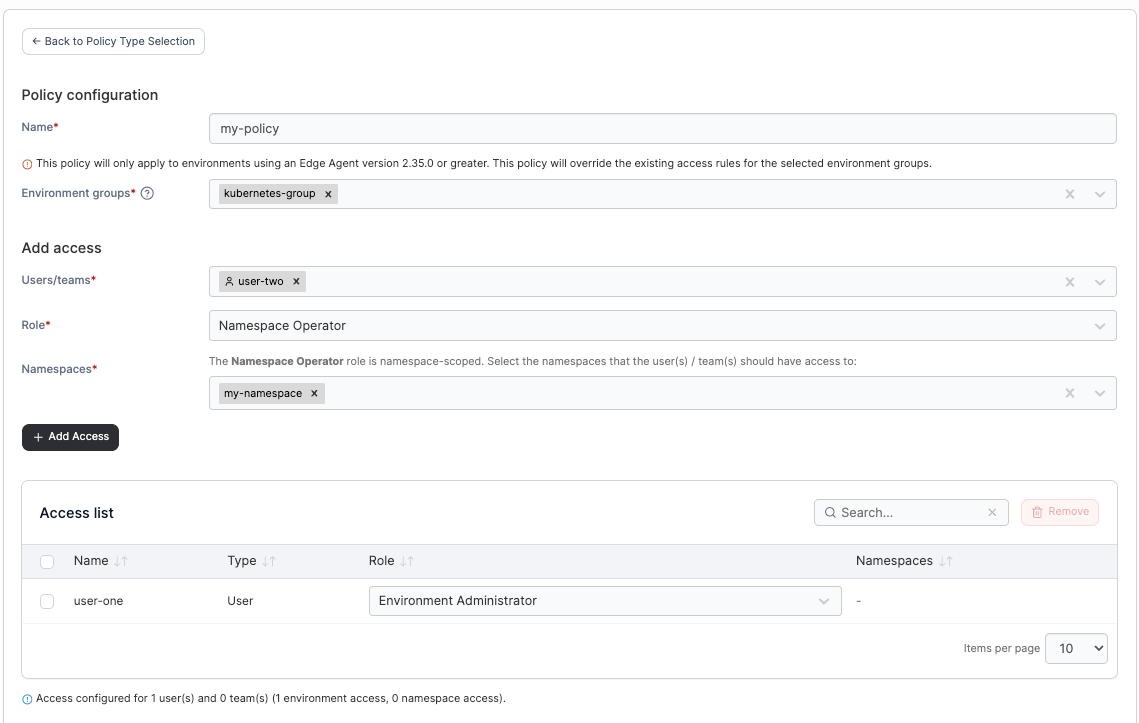
Task: Open the Role dropdown for Namespace Operator
Action: [x=661, y=326]
